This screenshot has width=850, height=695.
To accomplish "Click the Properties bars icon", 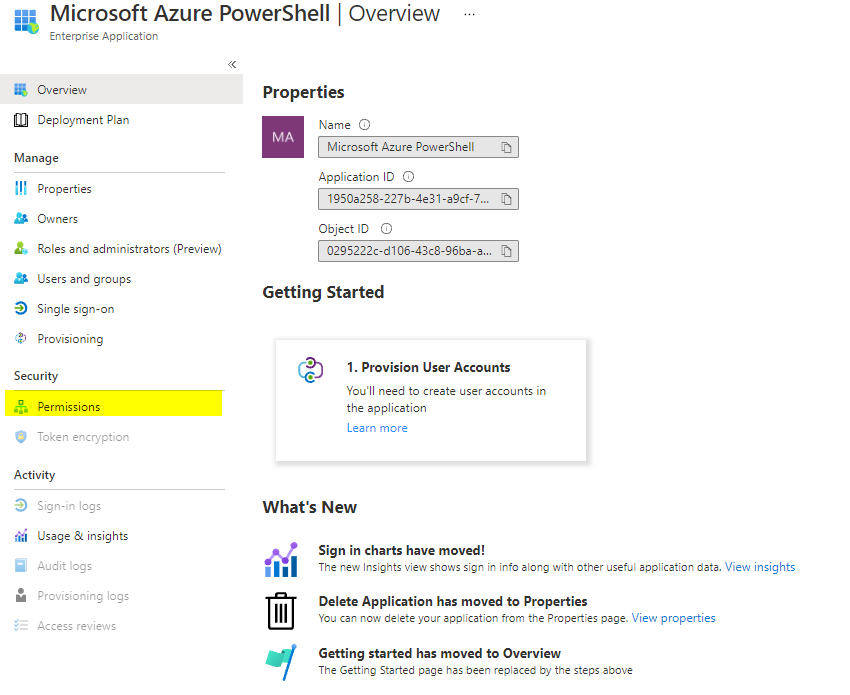I will [21, 189].
